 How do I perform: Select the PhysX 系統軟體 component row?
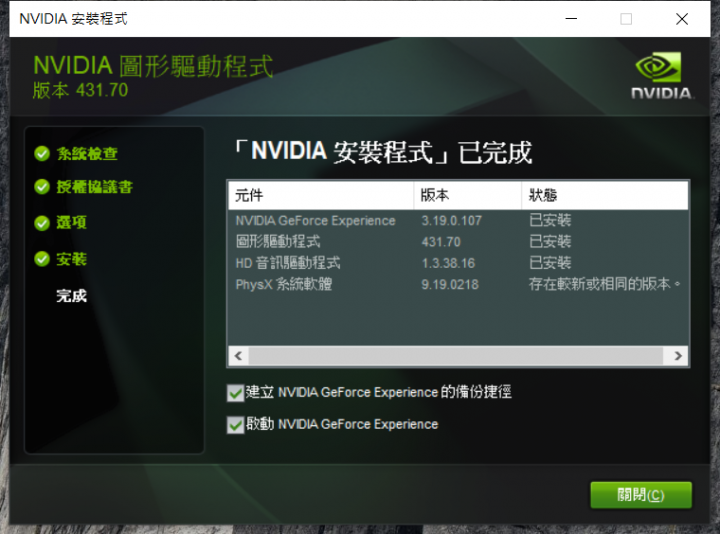pyautogui.click(x=458, y=285)
